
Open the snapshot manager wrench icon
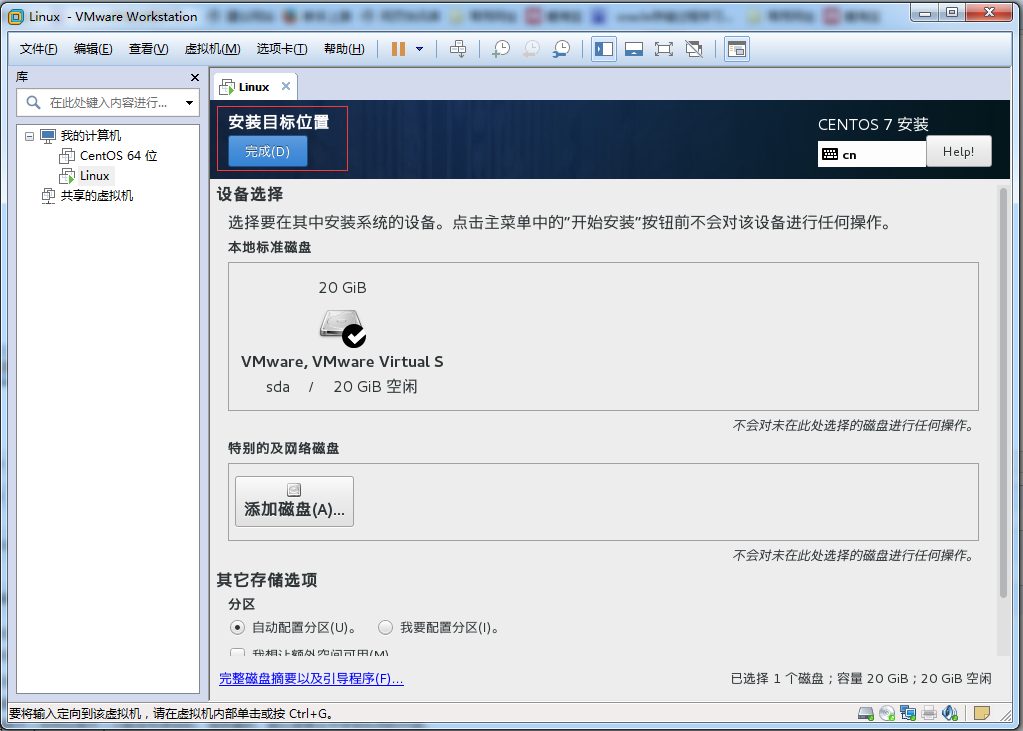[561, 49]
